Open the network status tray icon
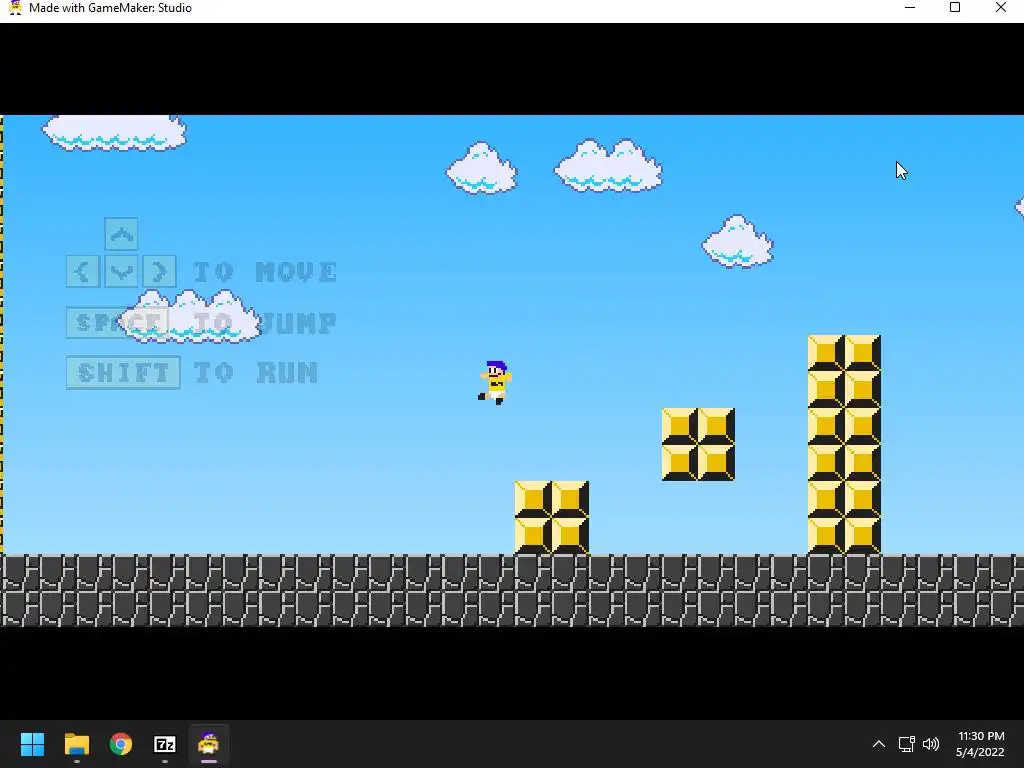 point(906,744)
